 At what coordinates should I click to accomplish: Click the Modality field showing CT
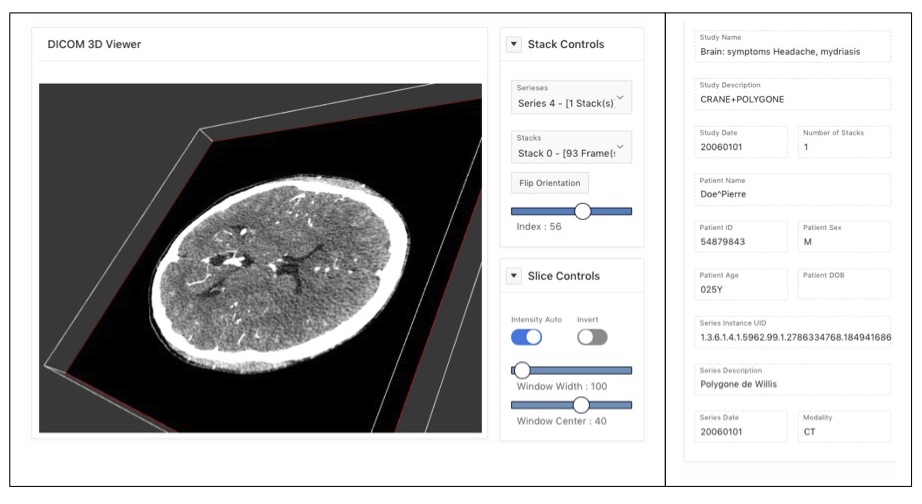(844, 426)
